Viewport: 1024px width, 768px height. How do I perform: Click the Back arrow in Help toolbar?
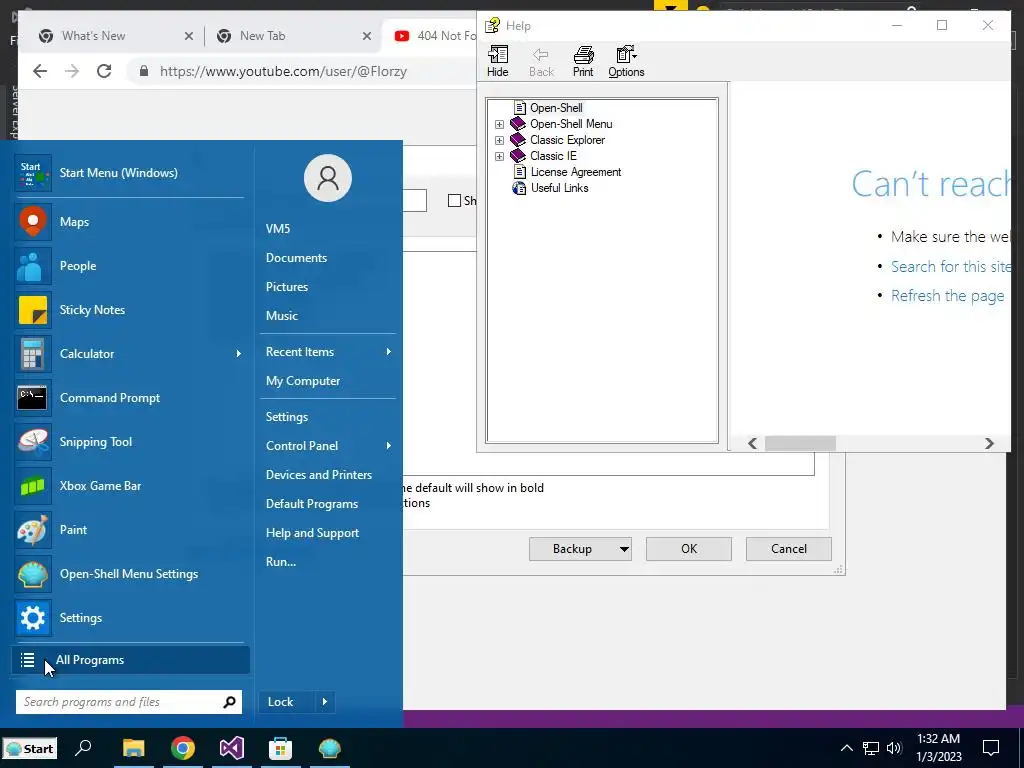[541, 61]
